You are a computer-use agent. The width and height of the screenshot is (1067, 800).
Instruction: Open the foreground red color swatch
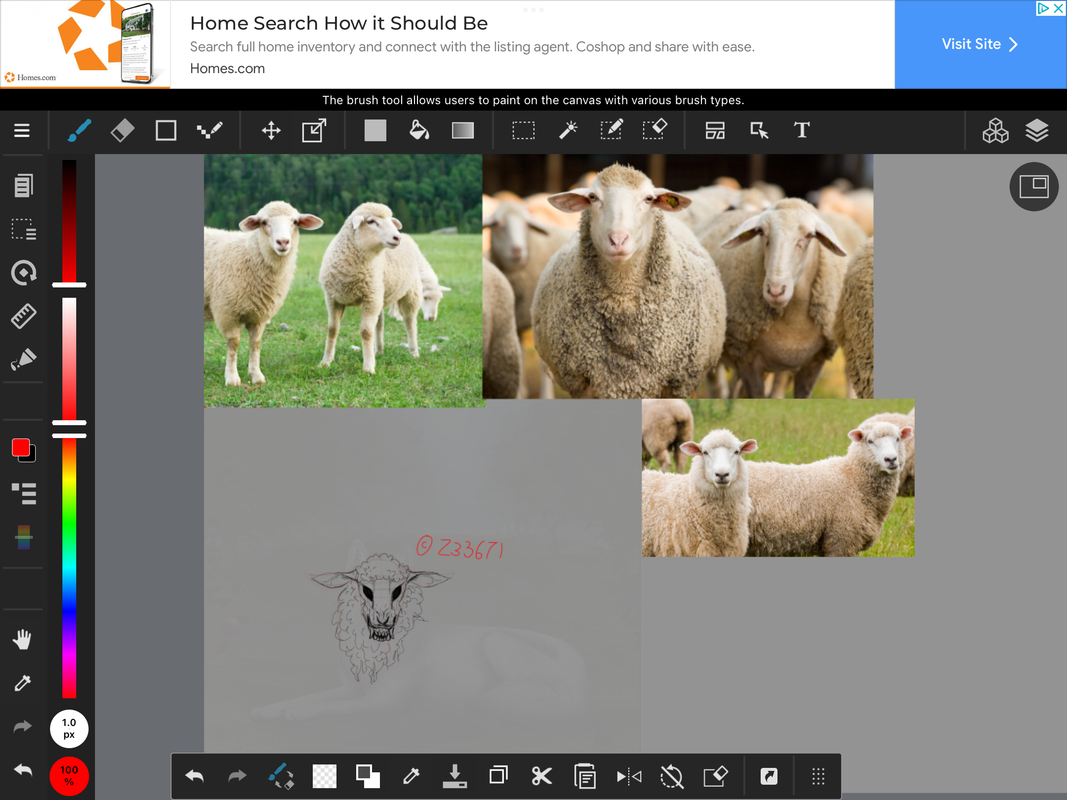pos(21,448)
